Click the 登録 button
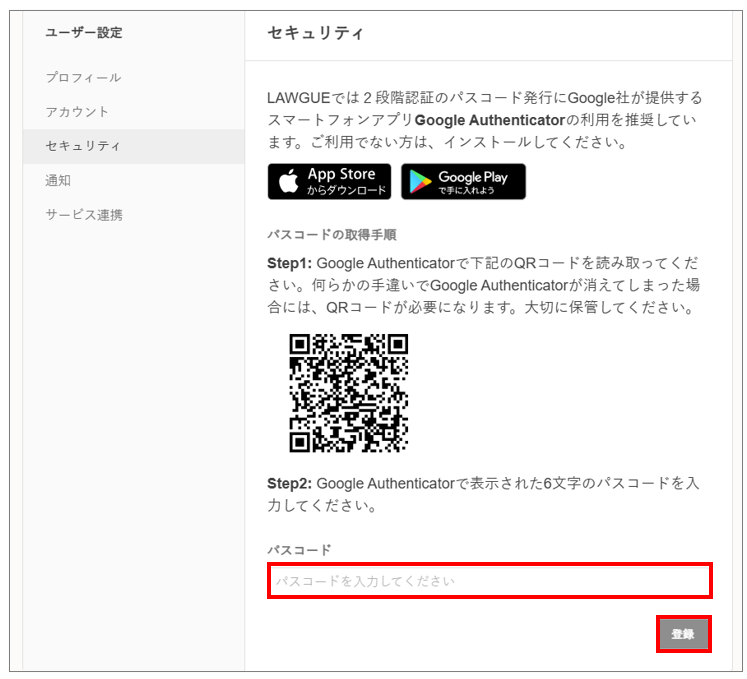 click(684, 634)
